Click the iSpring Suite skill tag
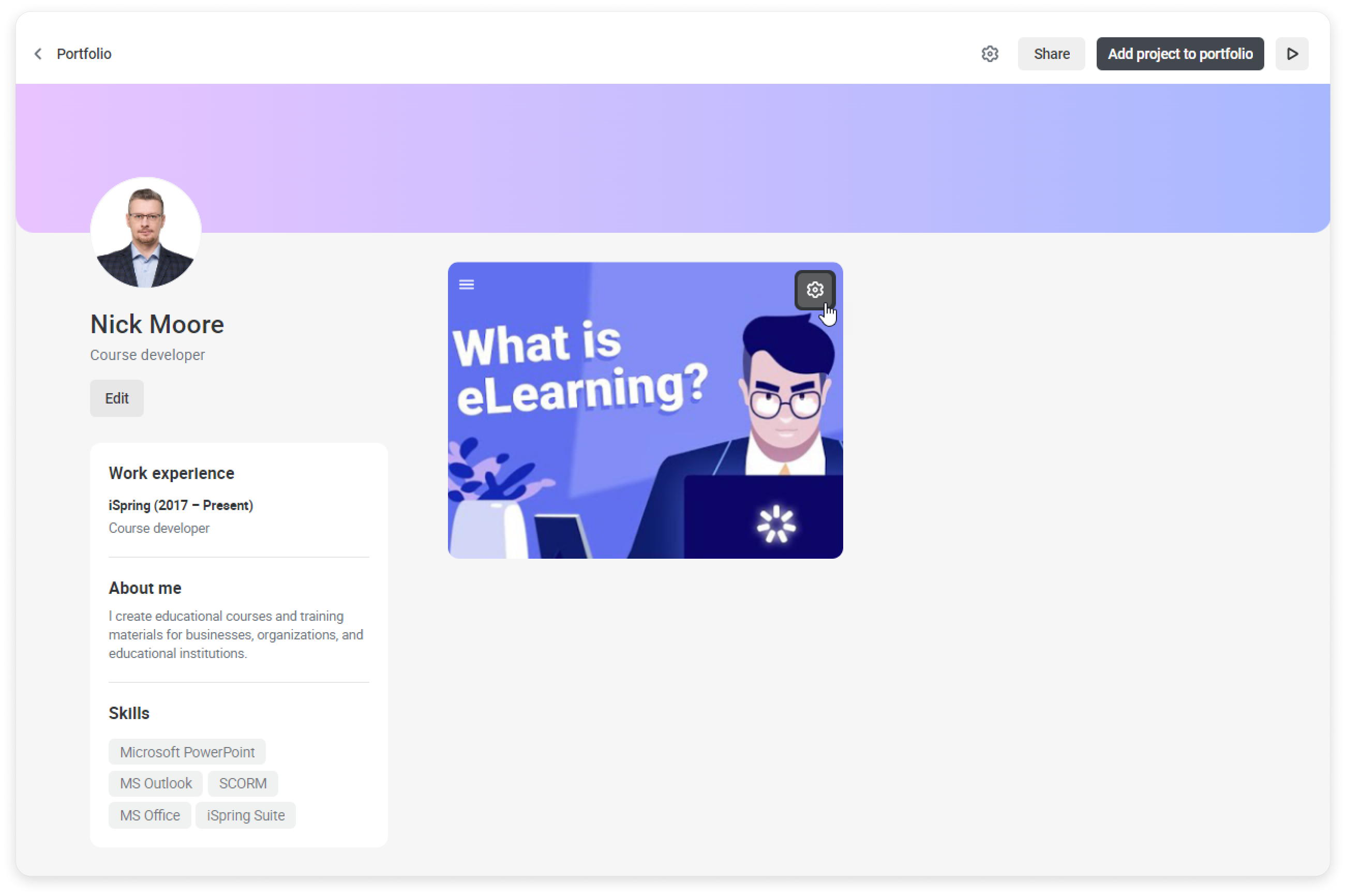 [246, 815]
